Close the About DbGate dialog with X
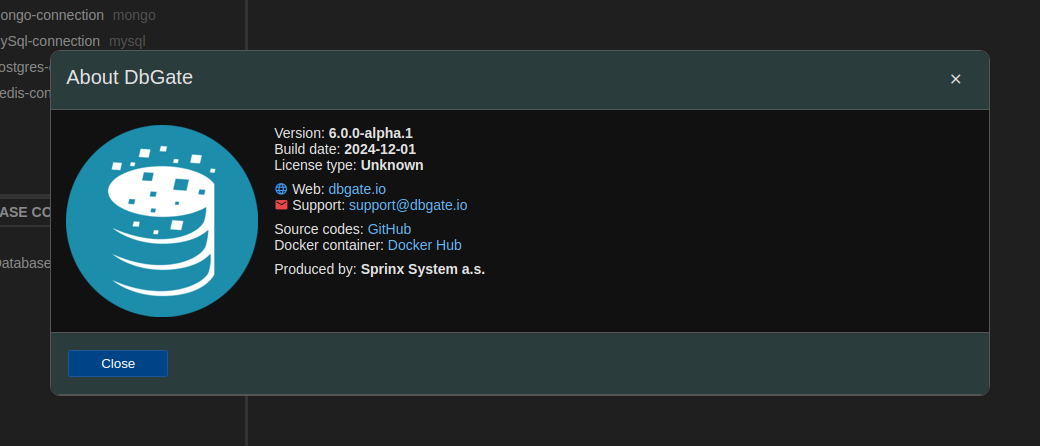Screen dimensions: 1040x446 click(x=955, y=79)
